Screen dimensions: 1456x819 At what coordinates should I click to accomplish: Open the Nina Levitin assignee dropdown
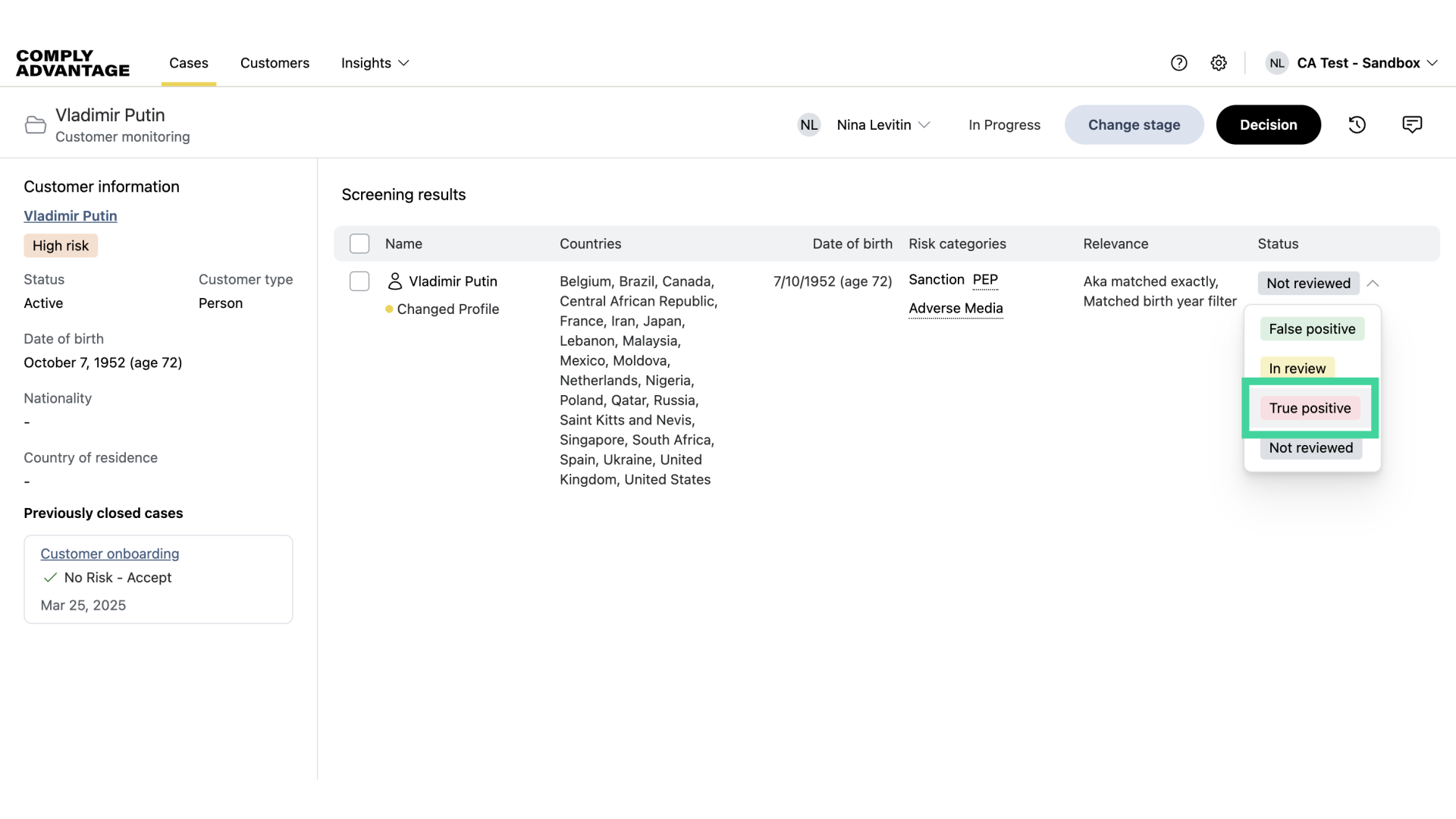pyautogui.click(x=883, y=125)
